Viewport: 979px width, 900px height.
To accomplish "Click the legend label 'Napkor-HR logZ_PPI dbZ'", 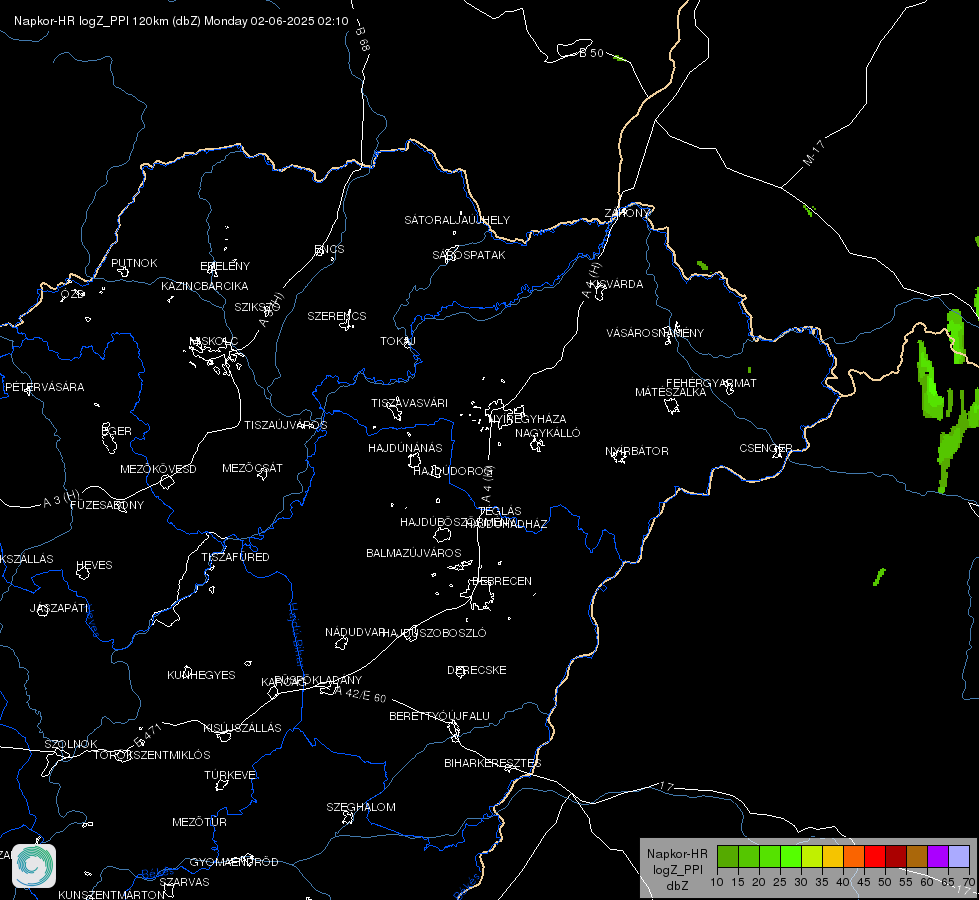I will click(677, 869).
